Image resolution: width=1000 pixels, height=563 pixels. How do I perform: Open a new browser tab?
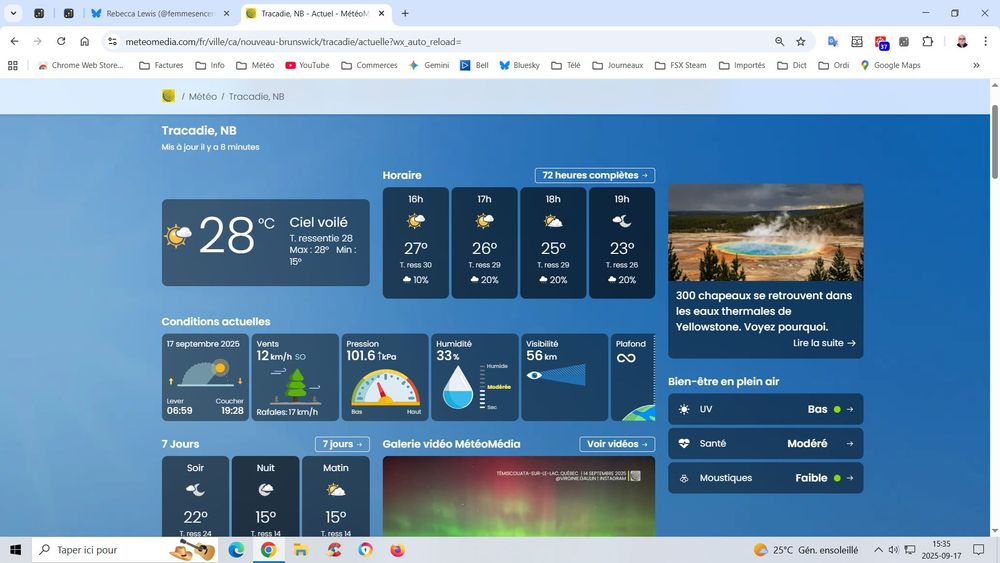(405, 13)
